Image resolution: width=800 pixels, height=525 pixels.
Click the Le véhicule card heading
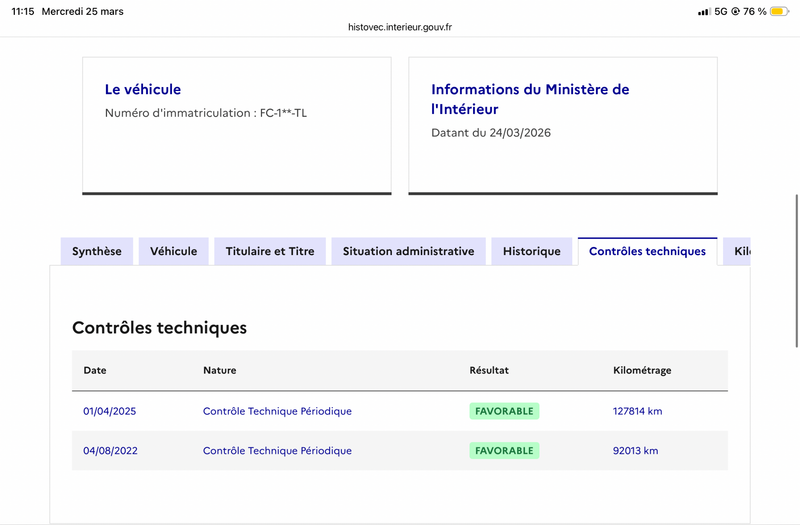pyautogui.click(x=143, y=90)
